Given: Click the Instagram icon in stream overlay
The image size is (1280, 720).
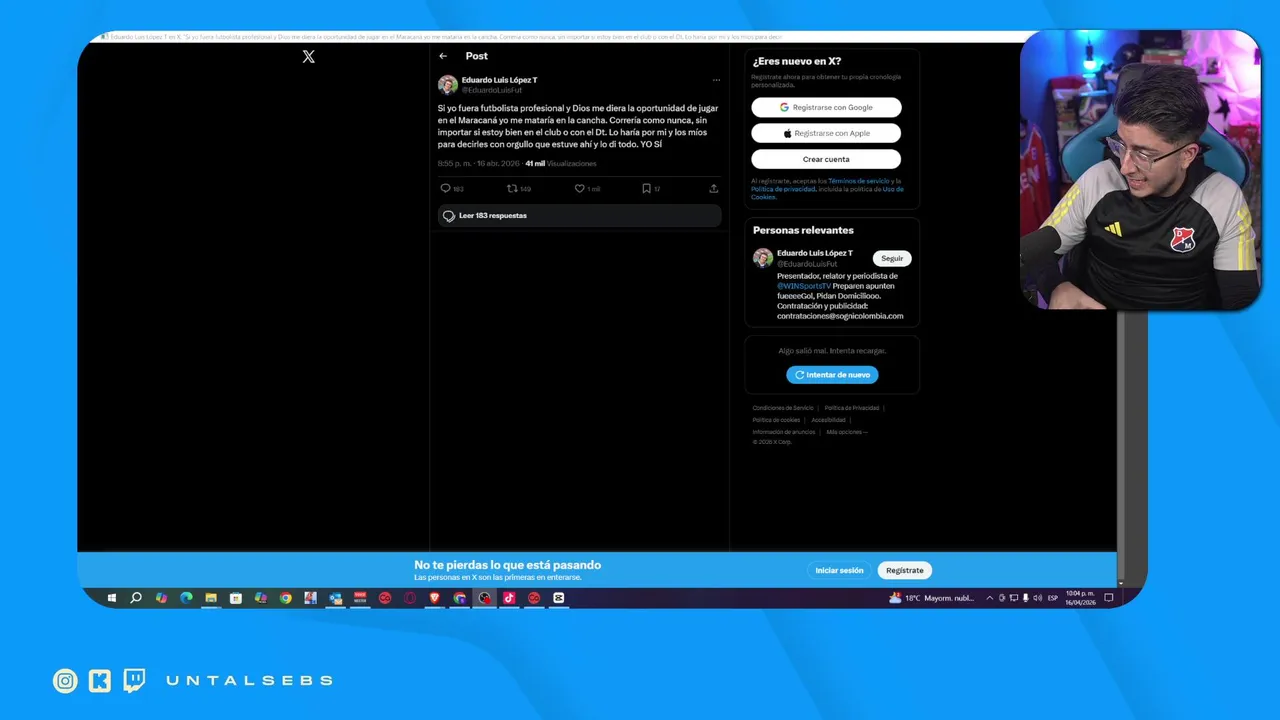Looking at the screenshot, I should click(65, 681).
